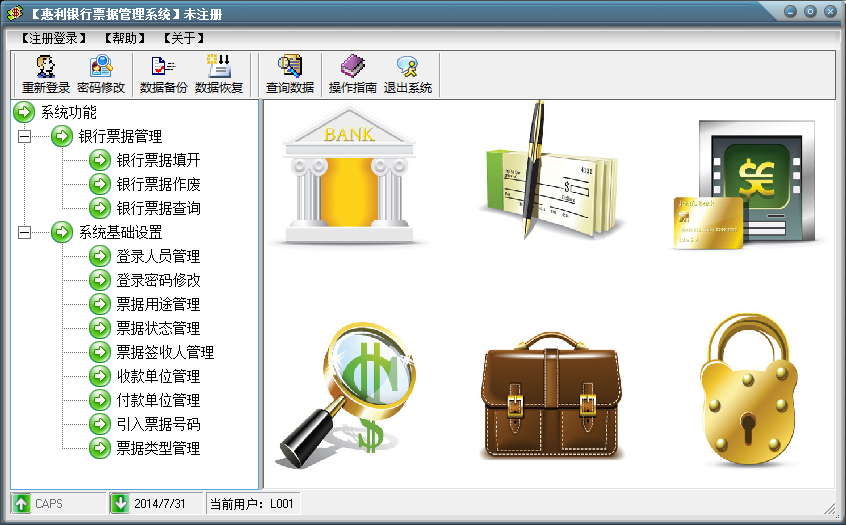The height and width of the screenshot is (525, 846).
Task: Click green arrow icon beside 票据用途管理
Action: (100, 304)
